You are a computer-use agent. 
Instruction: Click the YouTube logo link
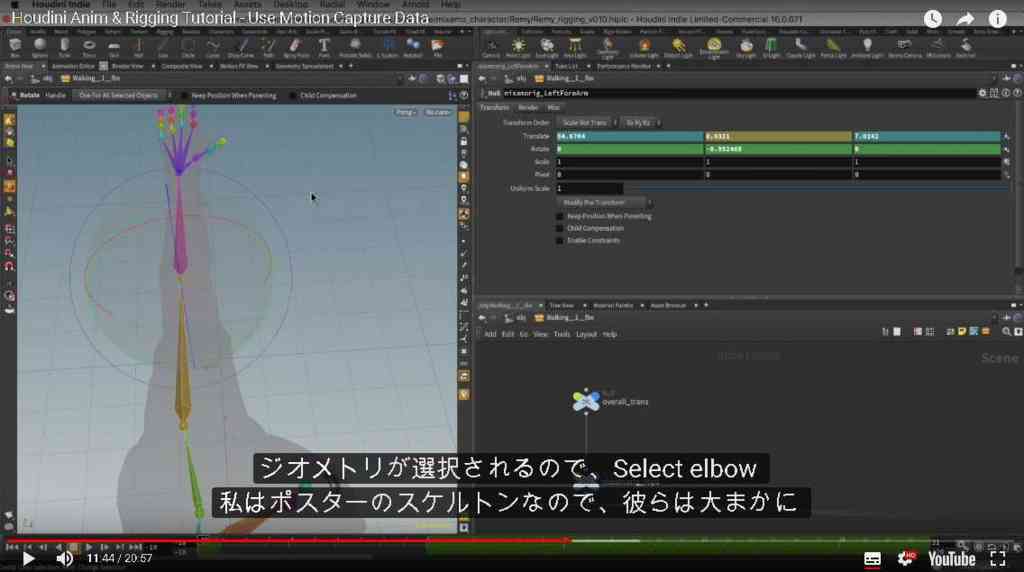click(952, 559)
